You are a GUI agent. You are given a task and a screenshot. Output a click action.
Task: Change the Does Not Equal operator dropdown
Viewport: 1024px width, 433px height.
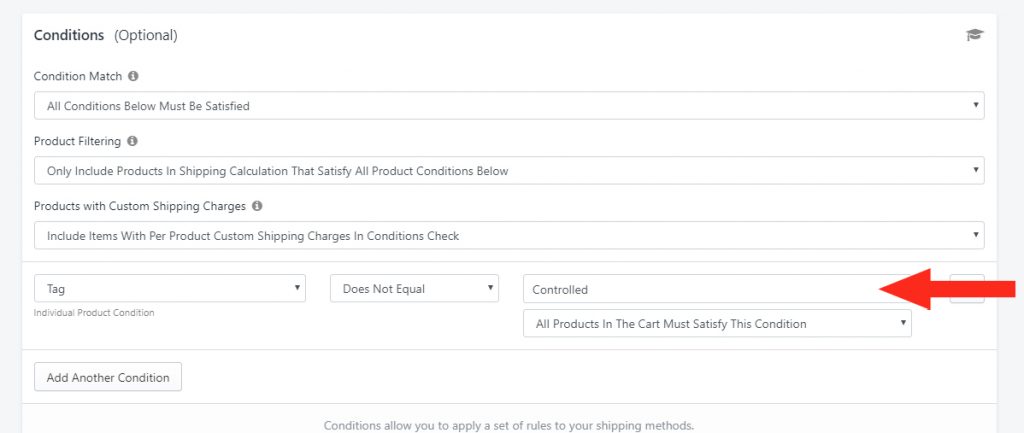click(x=414, y=288)
